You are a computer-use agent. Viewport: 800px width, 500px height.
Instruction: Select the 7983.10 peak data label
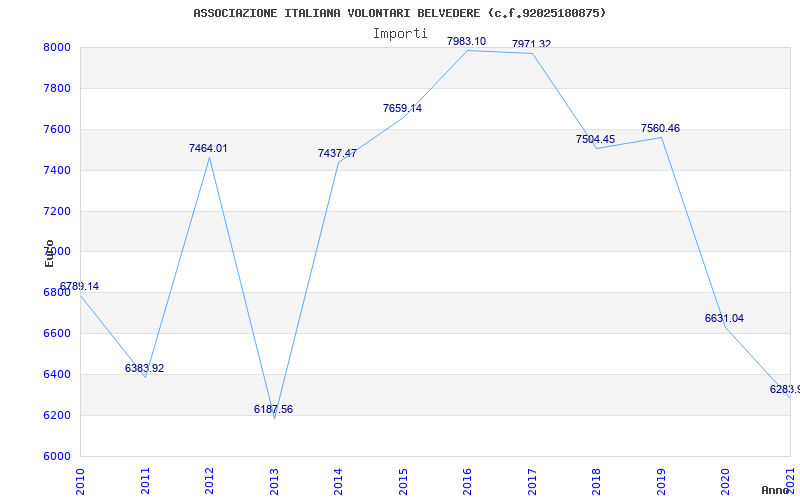(466, 41)
